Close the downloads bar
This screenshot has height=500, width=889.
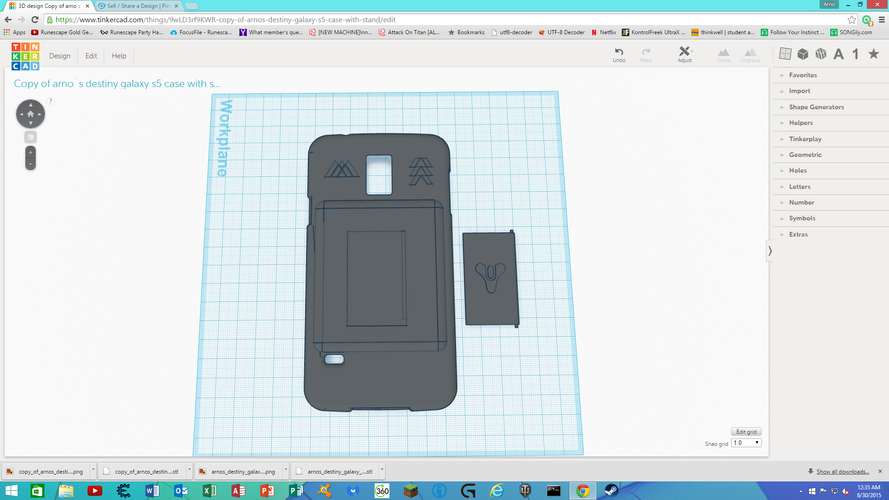point(880,471)
